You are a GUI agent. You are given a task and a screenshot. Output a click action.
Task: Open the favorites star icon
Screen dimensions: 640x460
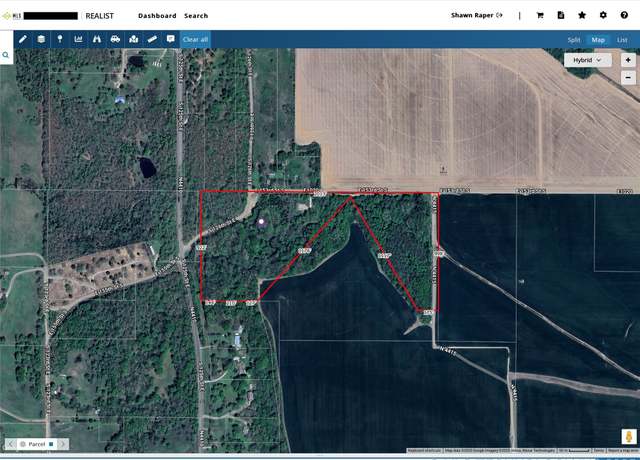tap(582, 15)
